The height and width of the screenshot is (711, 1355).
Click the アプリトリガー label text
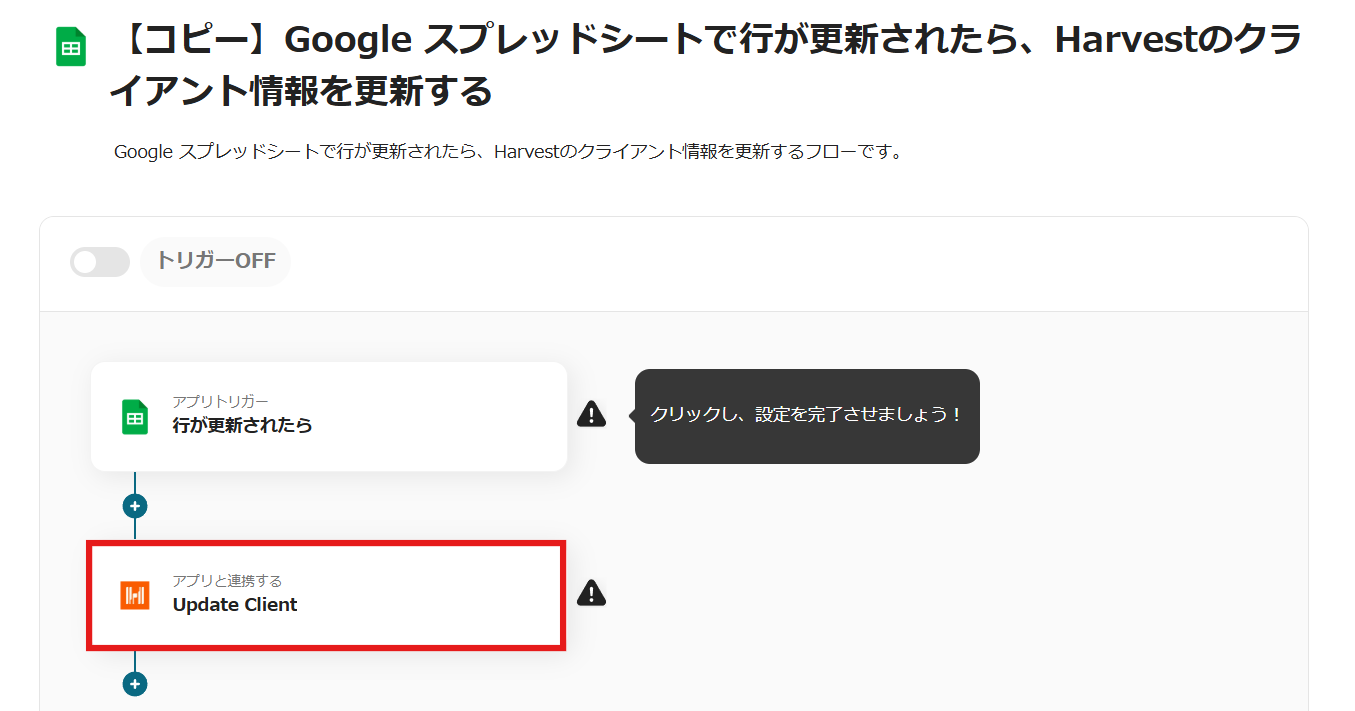coord(220,402)
